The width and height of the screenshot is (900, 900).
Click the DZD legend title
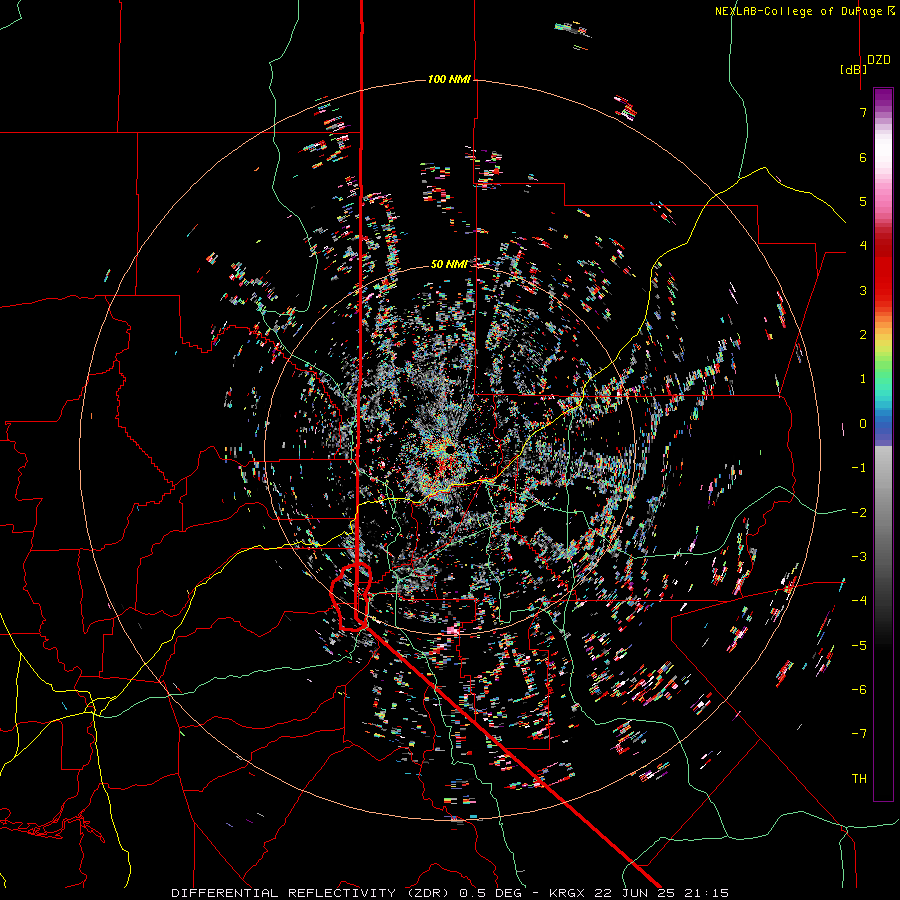click(879, 60)
